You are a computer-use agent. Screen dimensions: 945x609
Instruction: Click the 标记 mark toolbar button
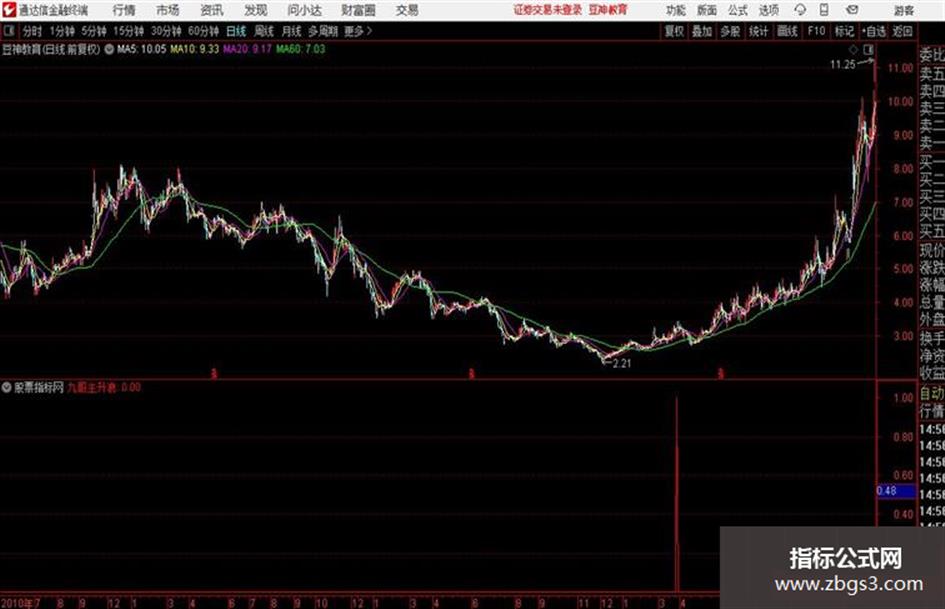pyautogui.click(x=844, y=31)
